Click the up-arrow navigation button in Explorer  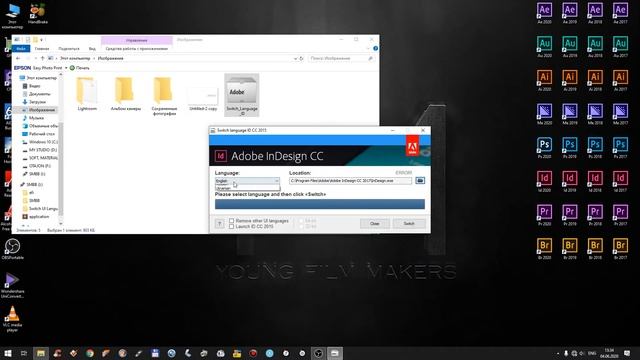[x=42, y=58]
